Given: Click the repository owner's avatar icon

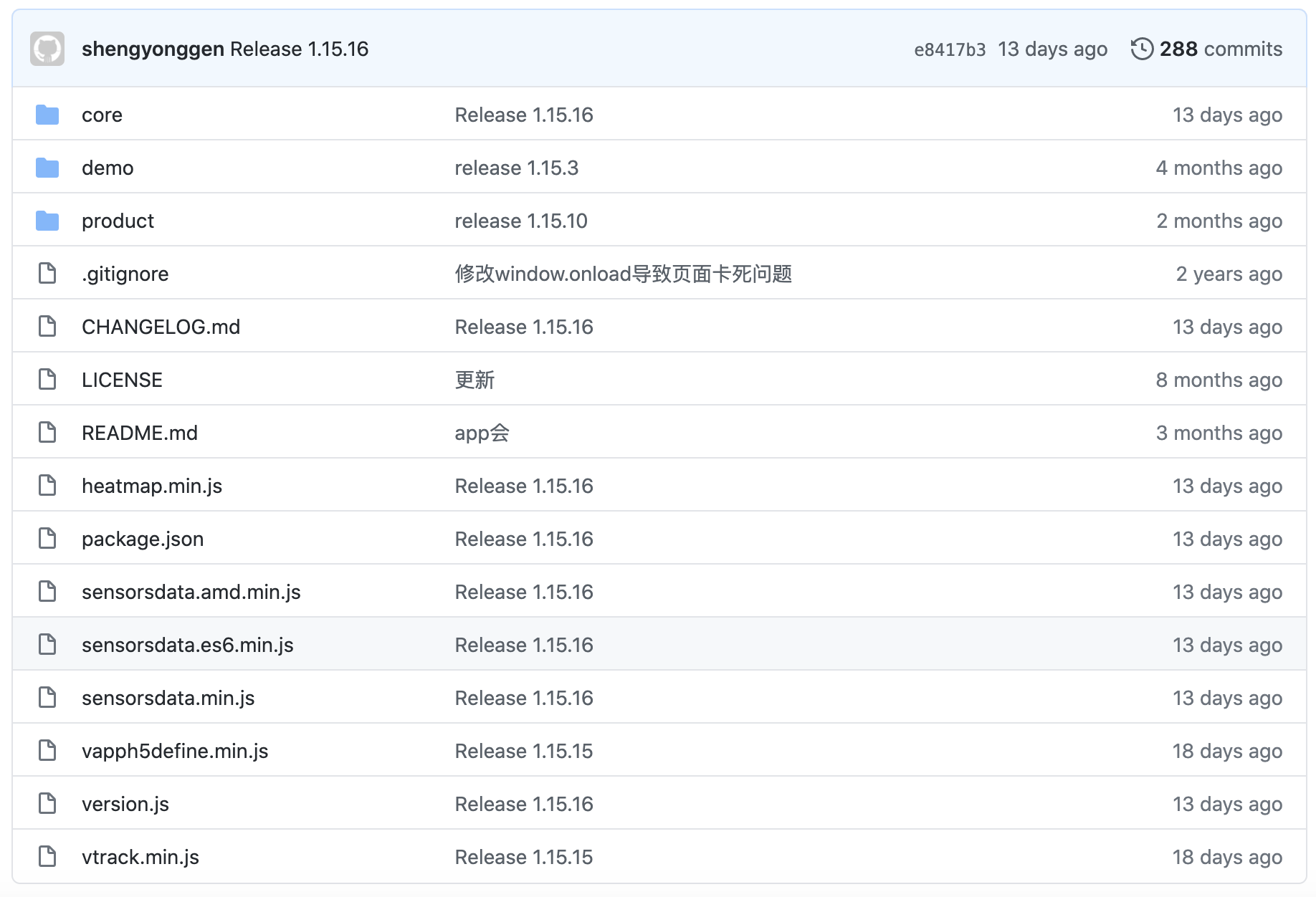Looking at the screenshot, I should 47,48.
